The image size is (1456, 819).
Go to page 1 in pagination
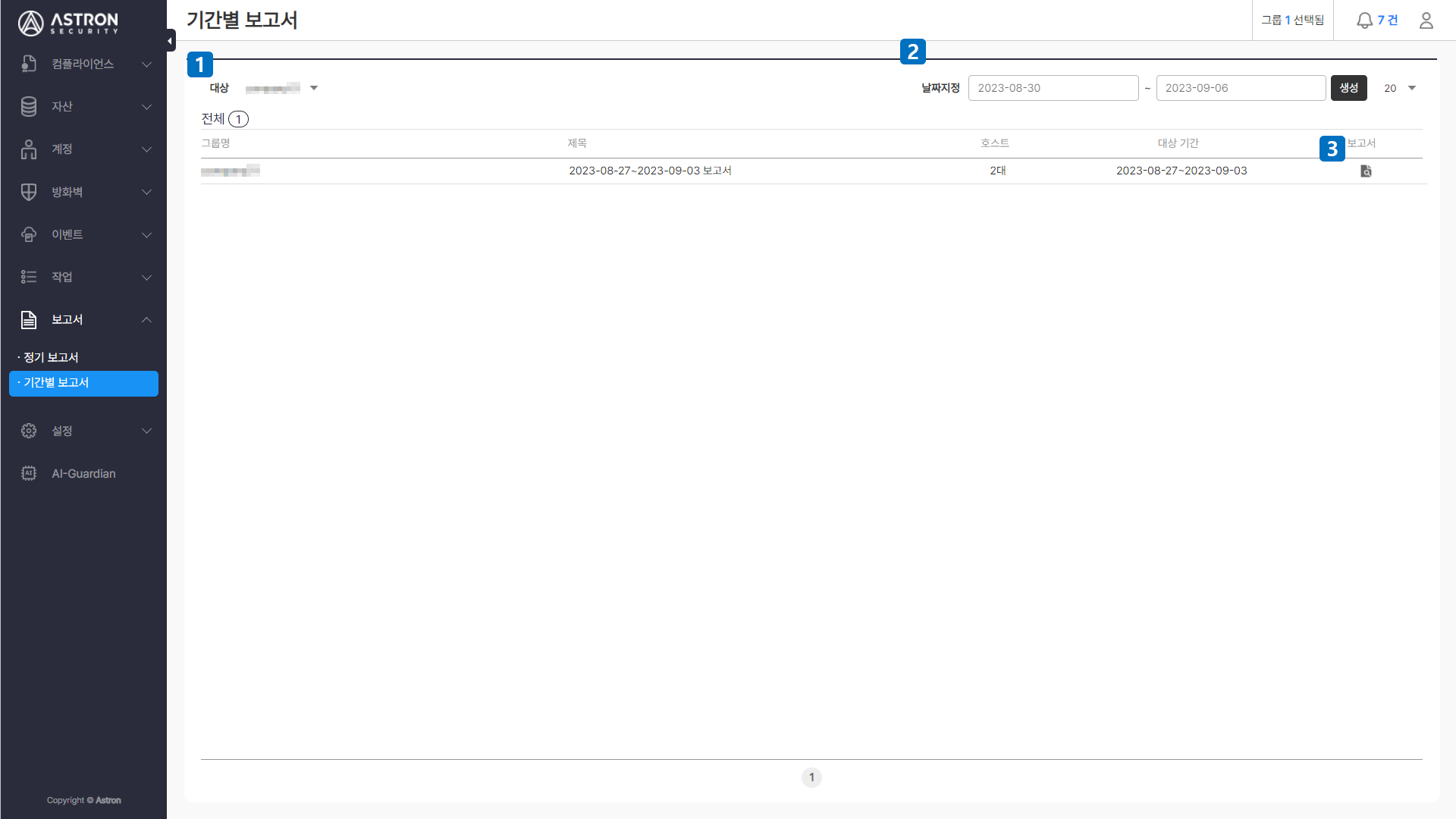811,777
